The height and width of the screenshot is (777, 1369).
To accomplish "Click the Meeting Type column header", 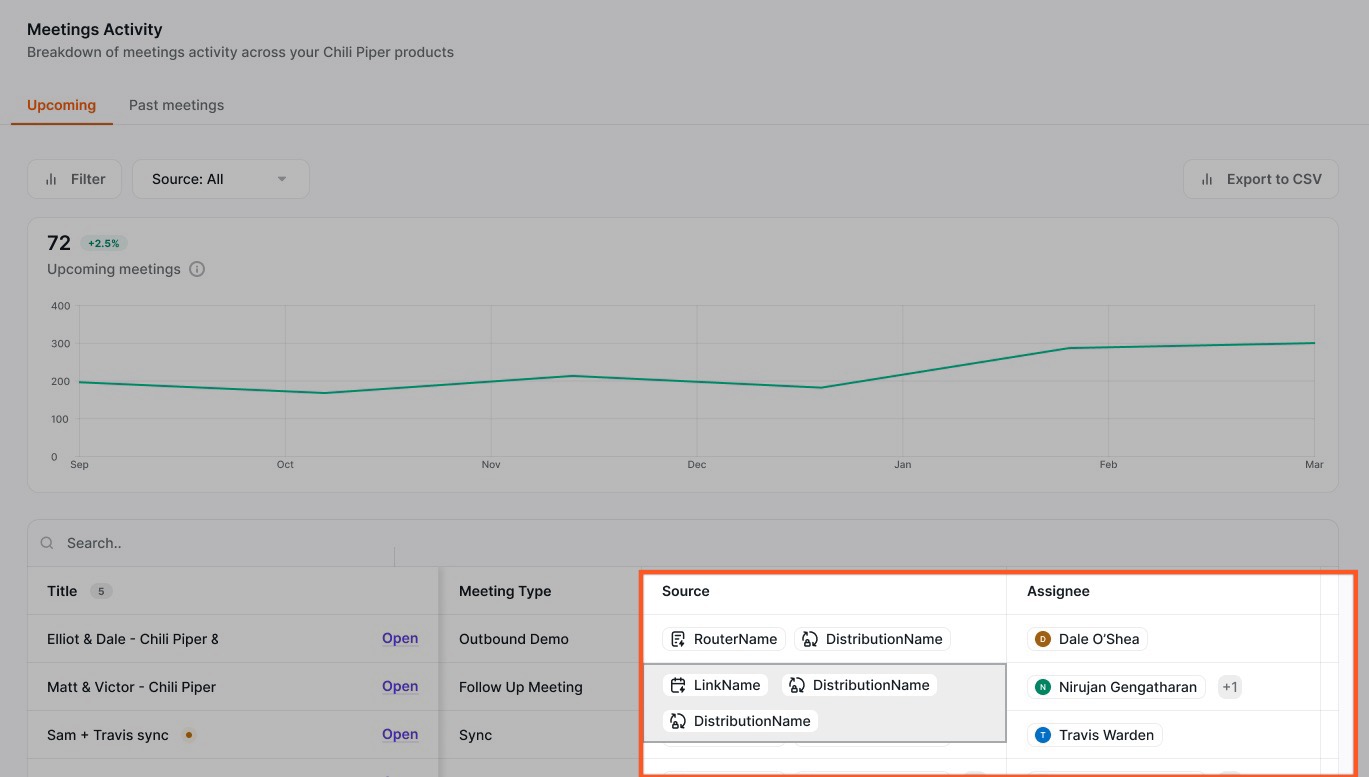I will pyautogui.click(x=505, y=591).
